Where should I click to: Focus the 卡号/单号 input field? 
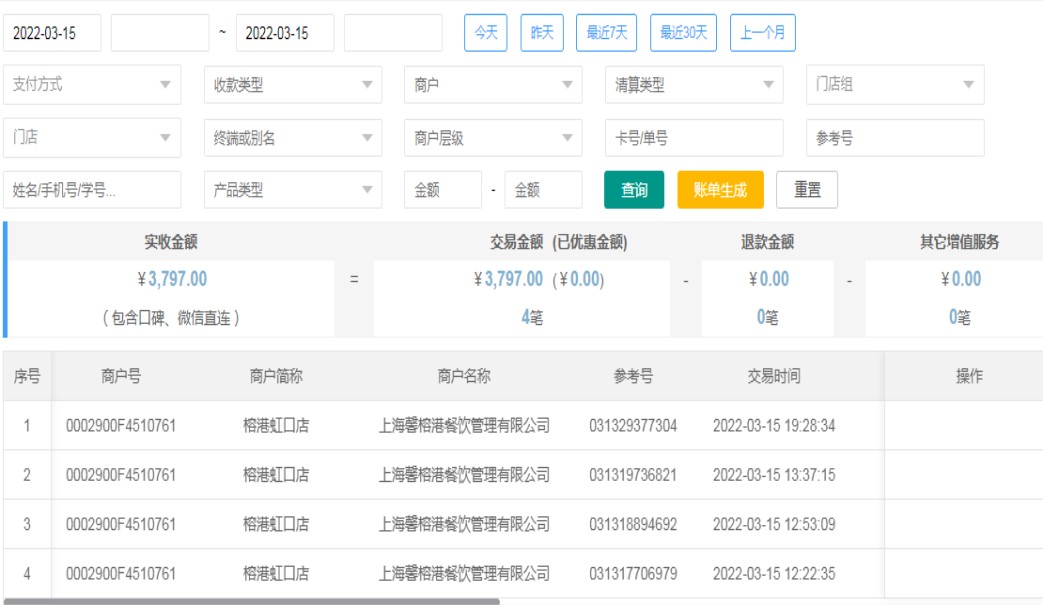click(x=694, y=138)
